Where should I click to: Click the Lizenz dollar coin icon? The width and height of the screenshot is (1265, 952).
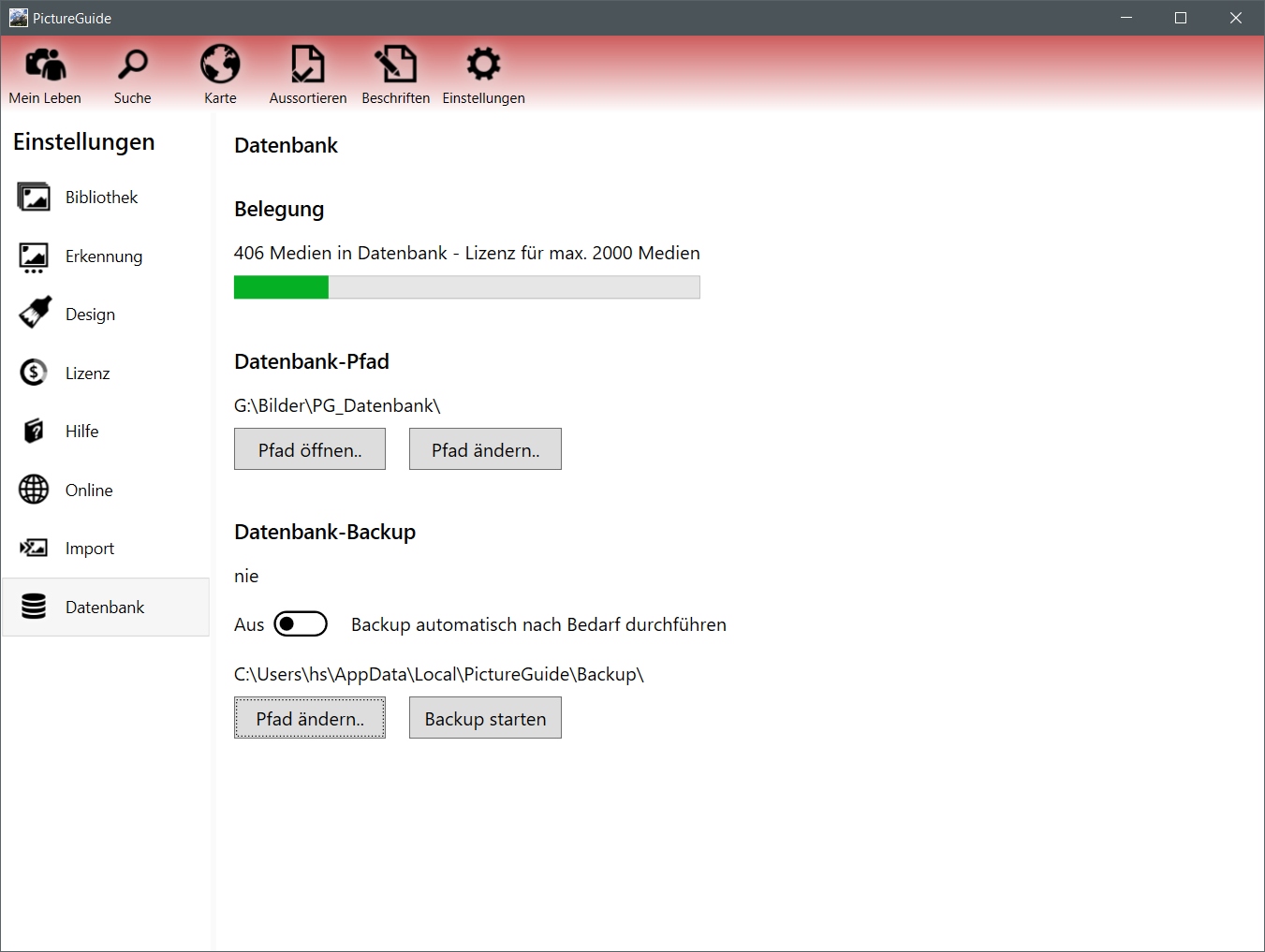point(34,373)
